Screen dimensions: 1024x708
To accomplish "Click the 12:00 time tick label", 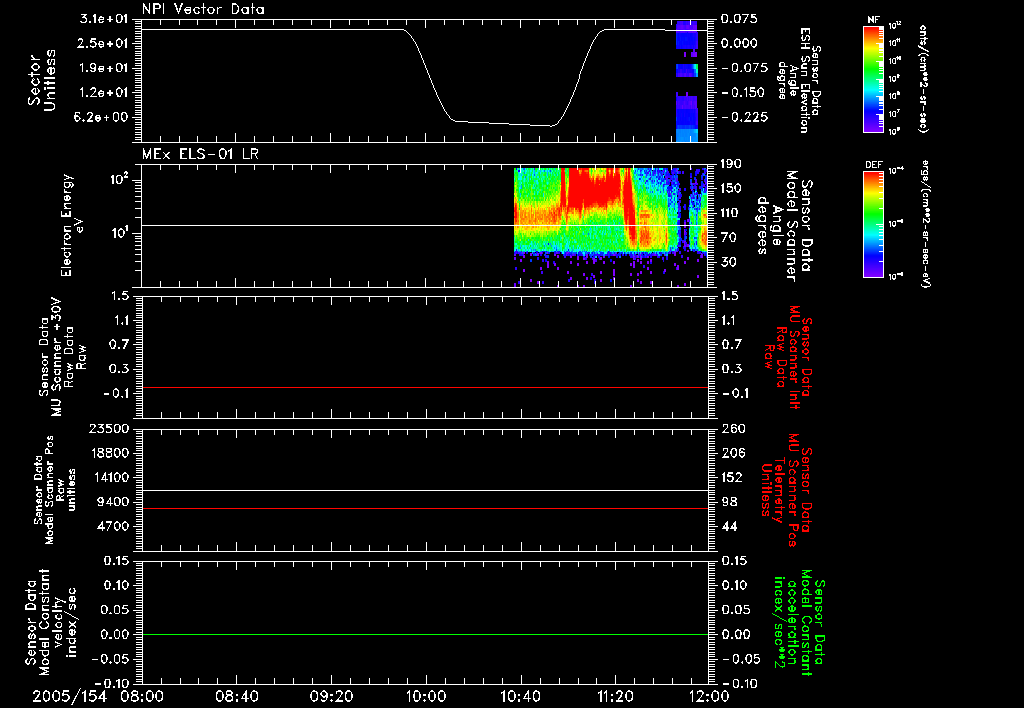I will tap(709, 696).
